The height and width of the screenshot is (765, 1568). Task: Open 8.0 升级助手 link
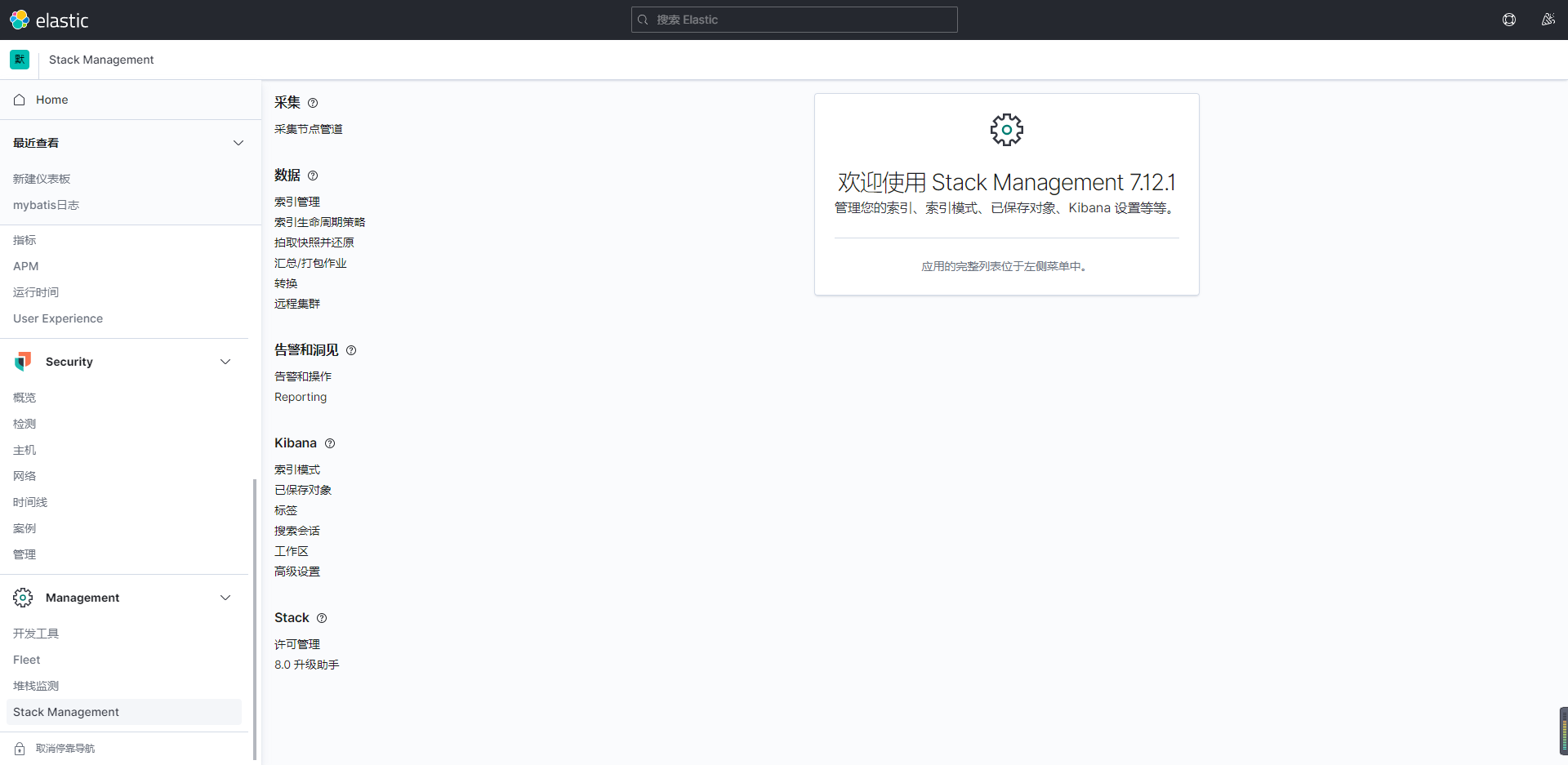point(307,665)
